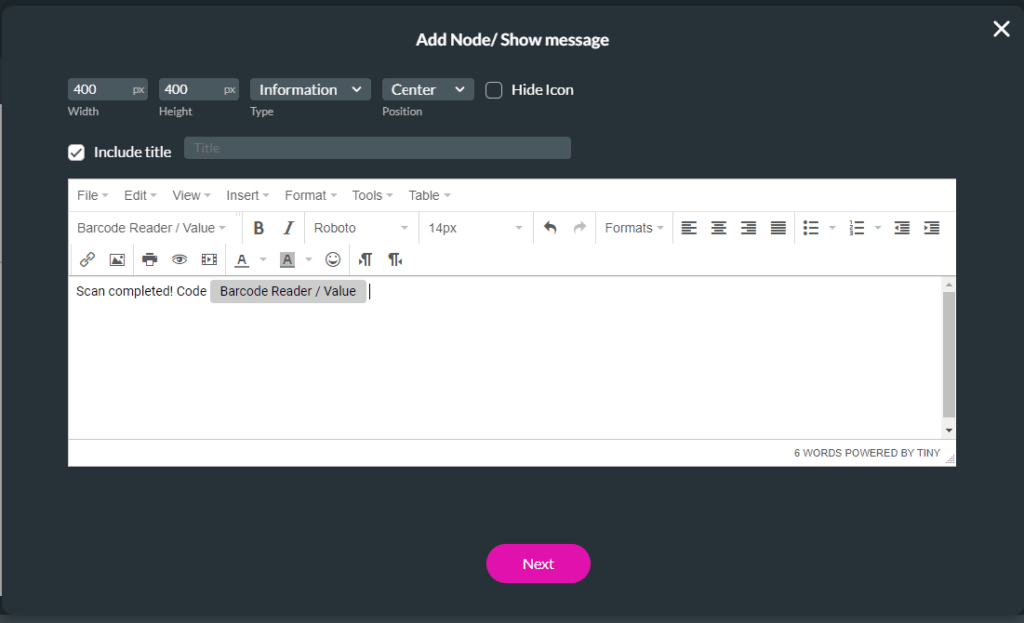Toggle the Include title checkbox

pyautogui.click(x=76, y=152)
